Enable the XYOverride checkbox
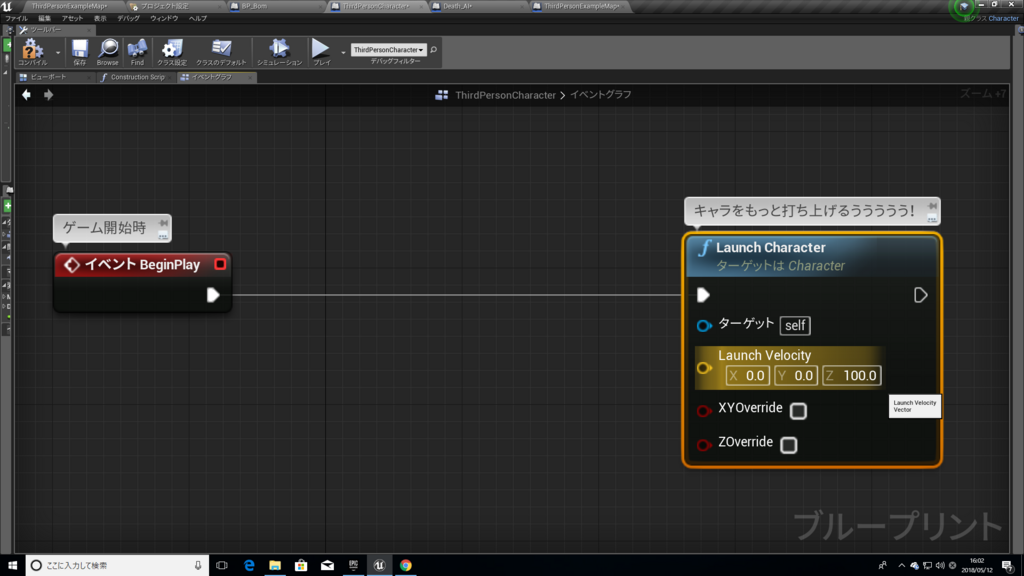The image size is (1024, 576). [798, 411]
